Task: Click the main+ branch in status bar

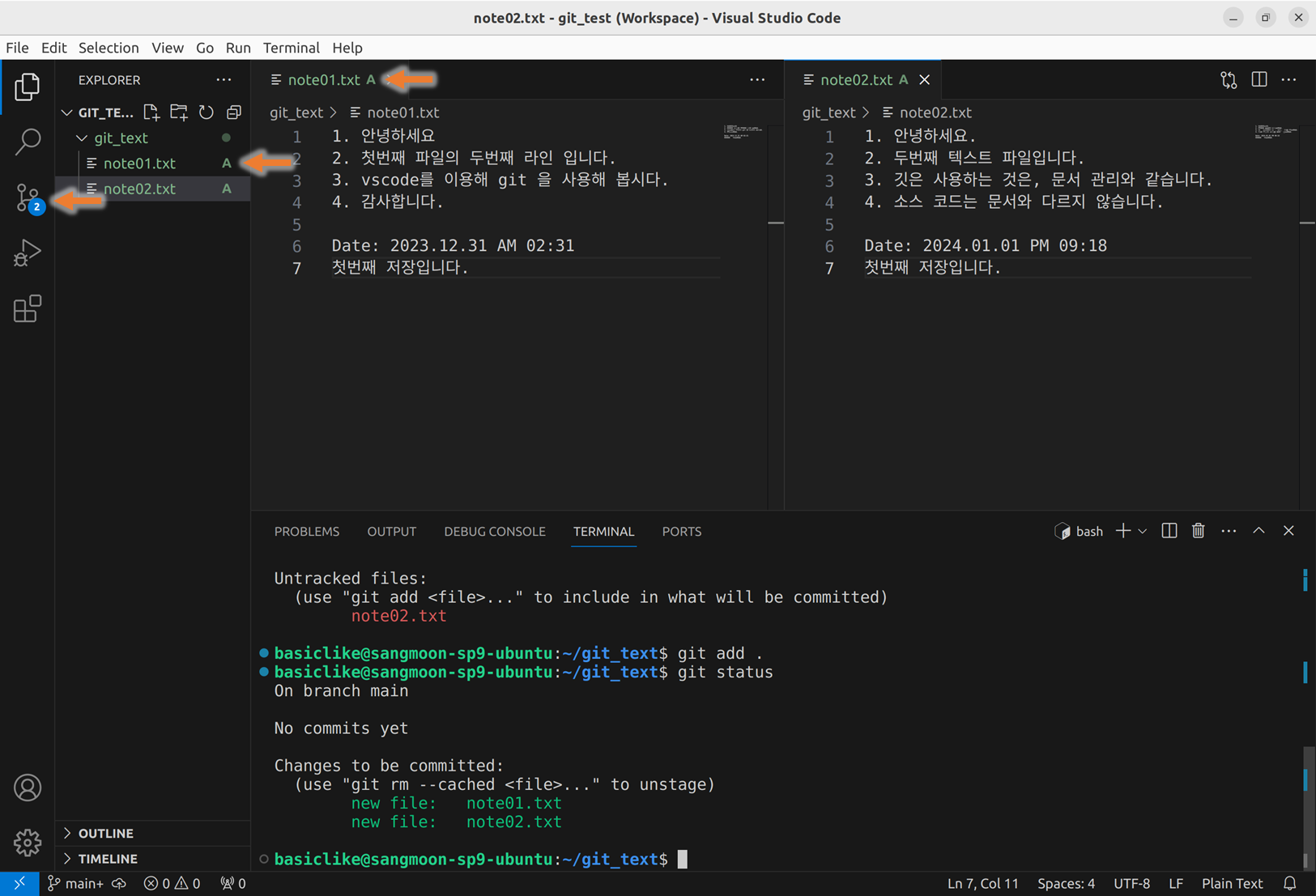Action: [75, 884]
